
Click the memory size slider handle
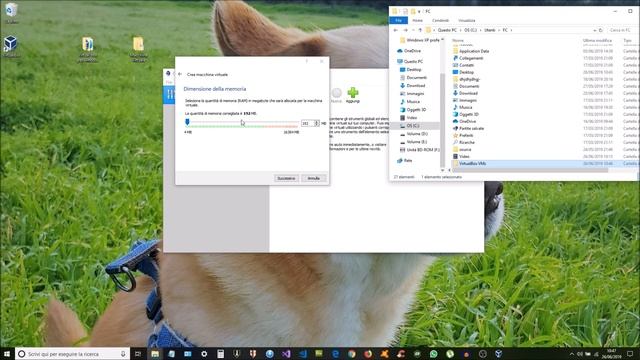(x=187, y=122)
